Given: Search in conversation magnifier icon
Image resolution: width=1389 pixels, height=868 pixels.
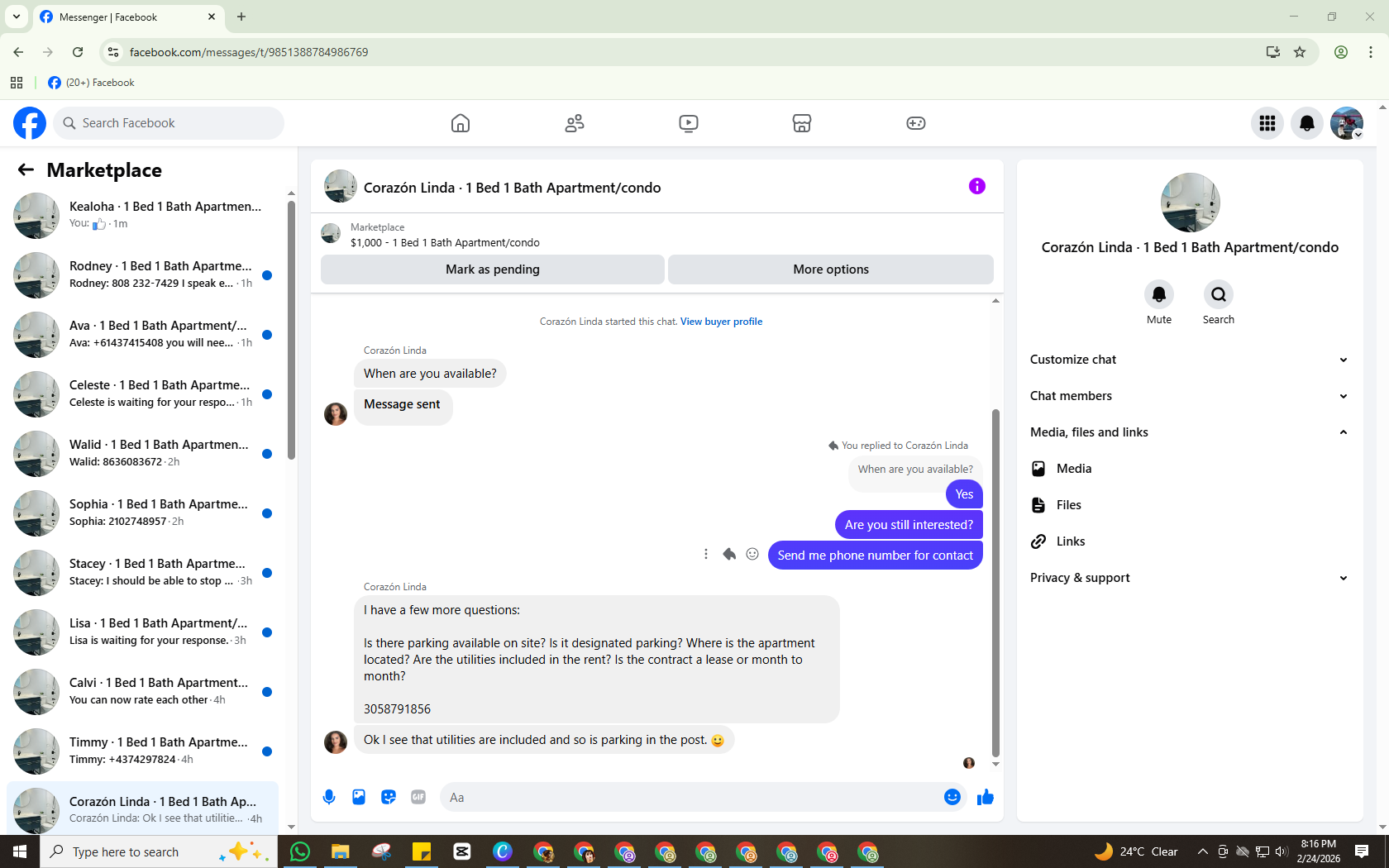Looking at the screenshot, I should pyautogui.click(x=1219, y=294).
